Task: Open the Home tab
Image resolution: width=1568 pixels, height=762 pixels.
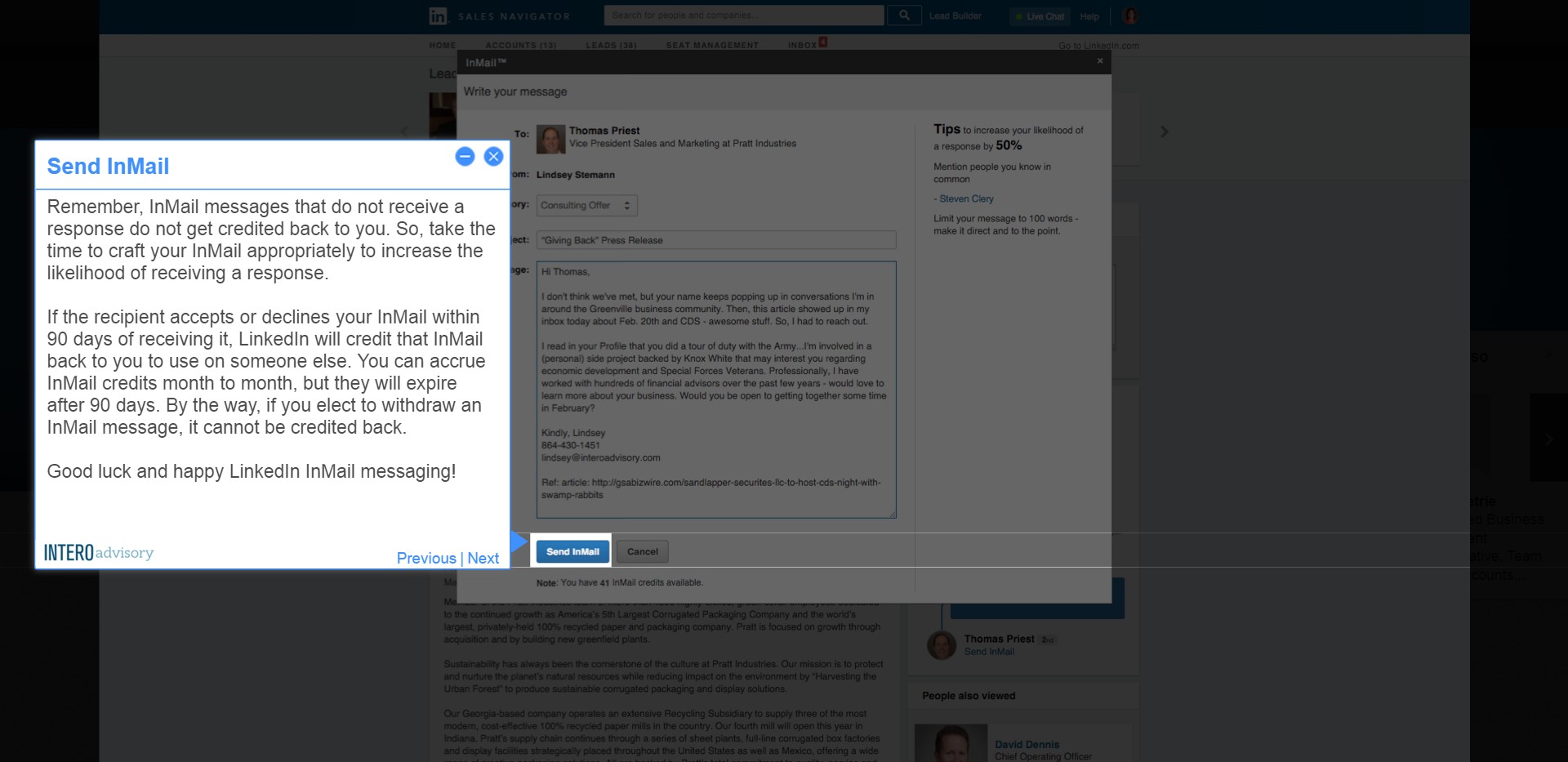Action: [443, 45]
